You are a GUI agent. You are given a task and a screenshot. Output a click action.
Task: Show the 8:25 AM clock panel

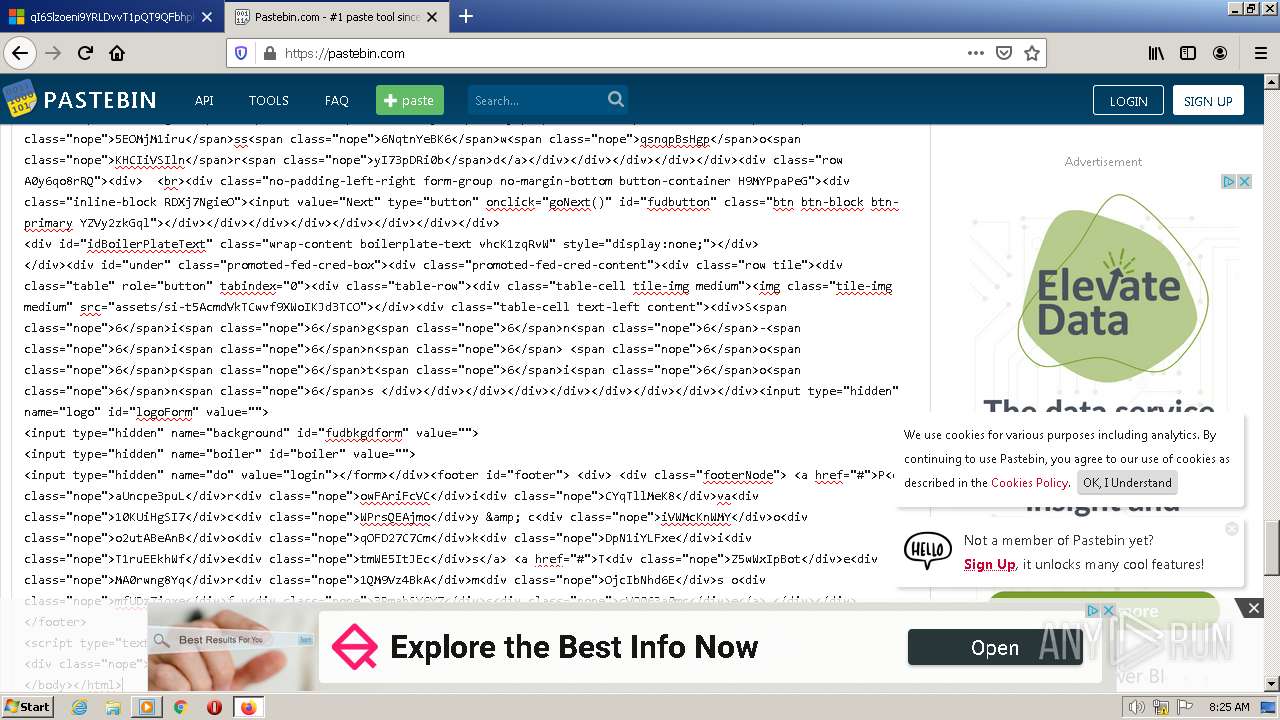(x=1229, y=707)
